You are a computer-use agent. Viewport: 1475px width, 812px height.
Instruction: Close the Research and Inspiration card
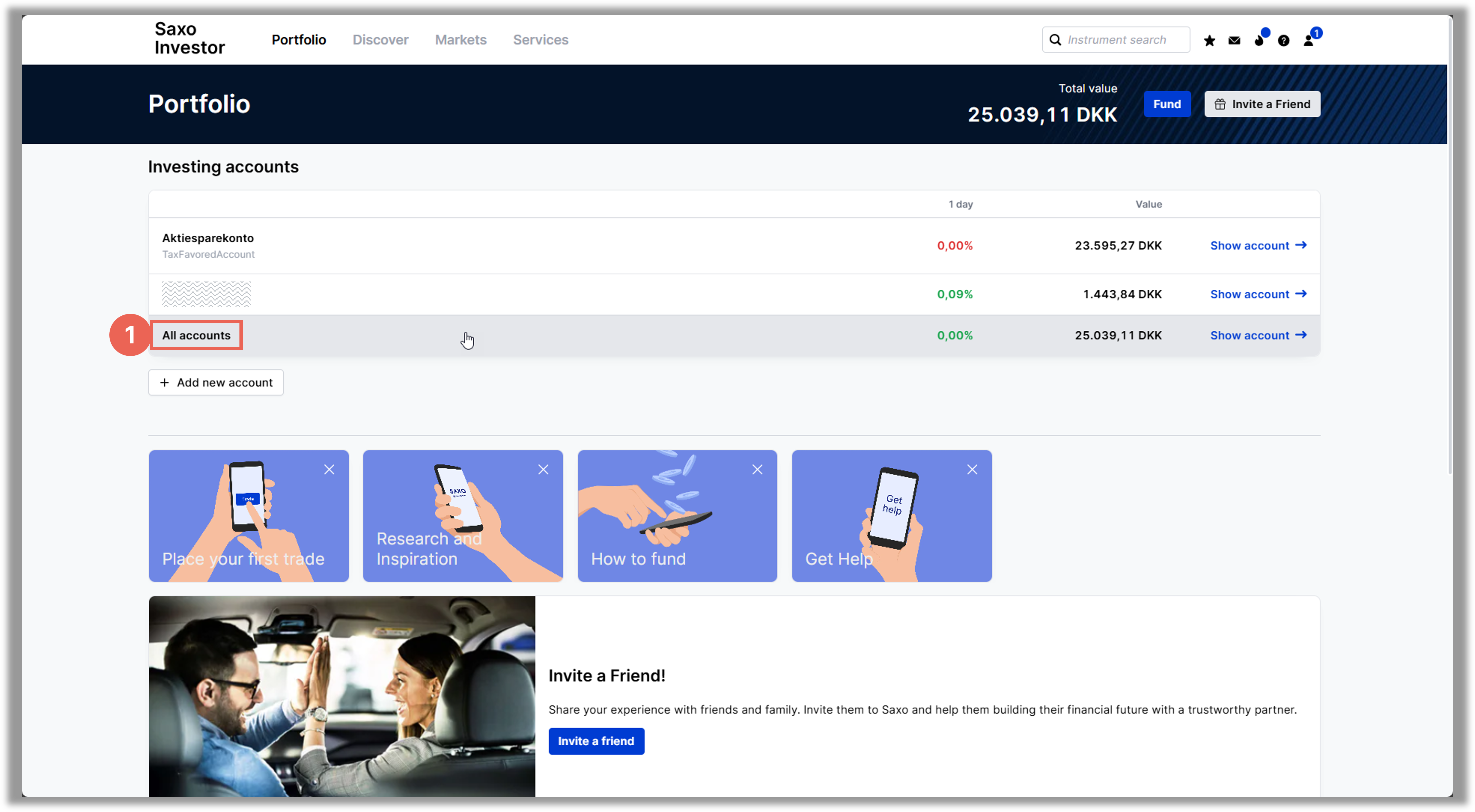pyautogui.click(x=543, y=470)
